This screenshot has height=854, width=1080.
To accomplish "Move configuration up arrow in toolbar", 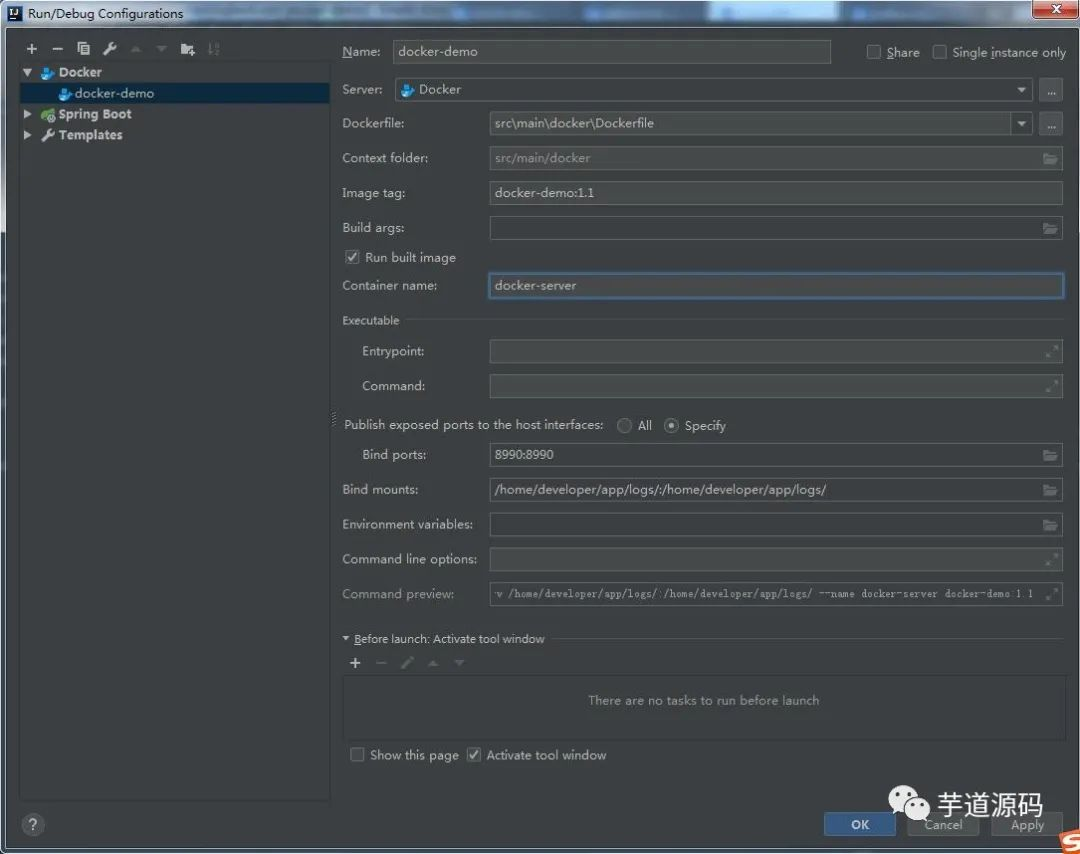I will 136,49.
